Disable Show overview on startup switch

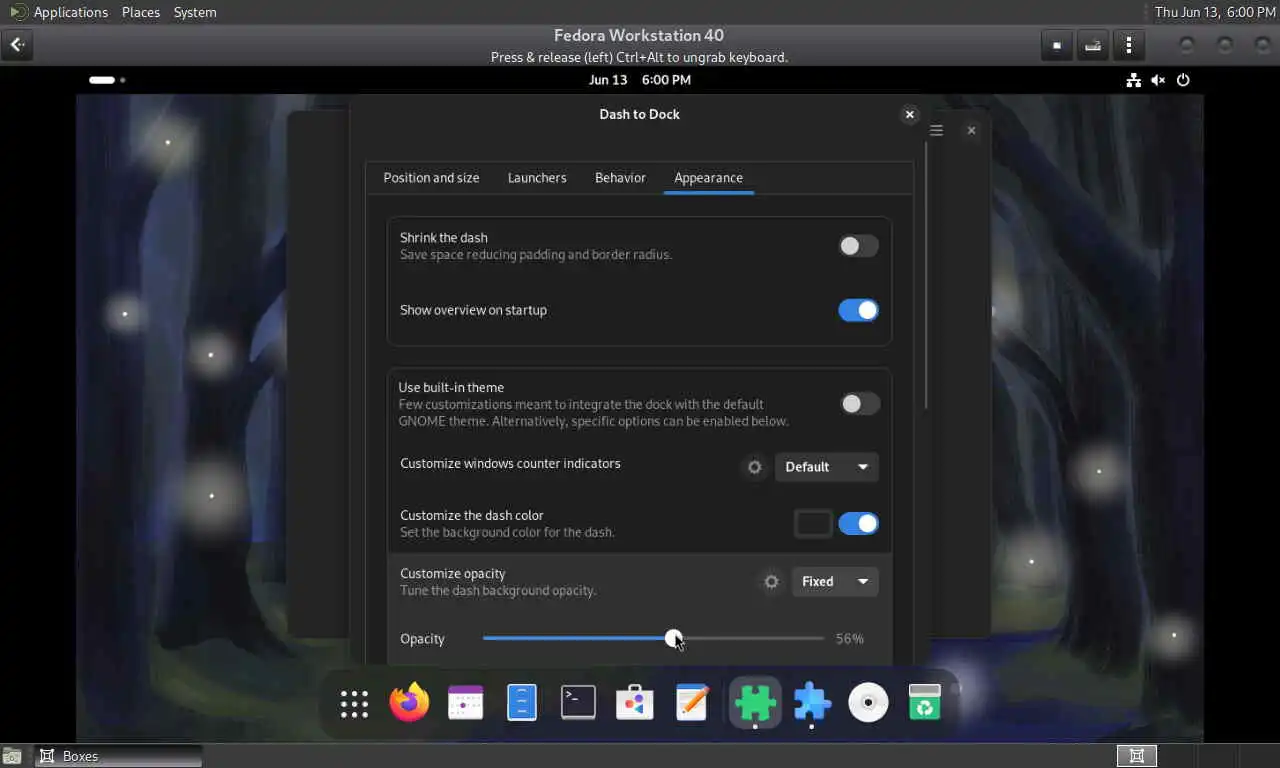tap(858, 310)
